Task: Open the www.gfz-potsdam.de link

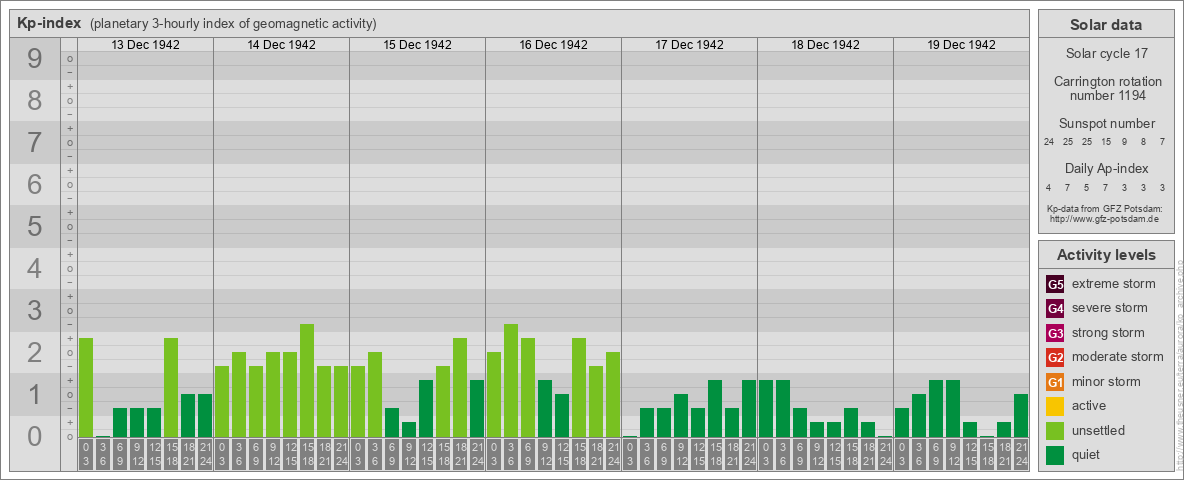Action: pos(1104,218)
